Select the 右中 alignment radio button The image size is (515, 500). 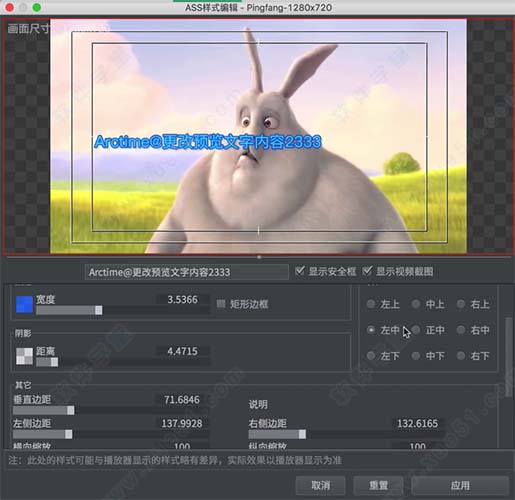tap(461, 330)
